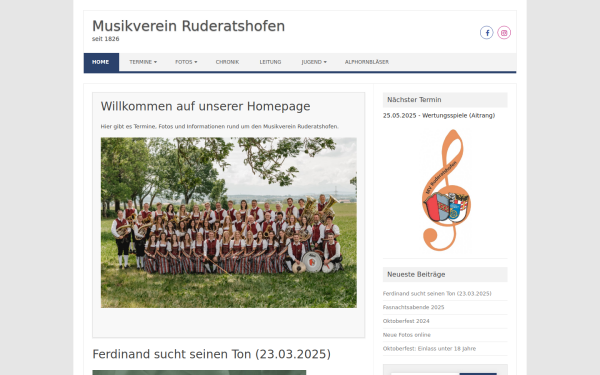The height and width of the screenshot is (375, 600).
Task: Expand the TERMINE dropdown menu
Action: coord(143,62)
